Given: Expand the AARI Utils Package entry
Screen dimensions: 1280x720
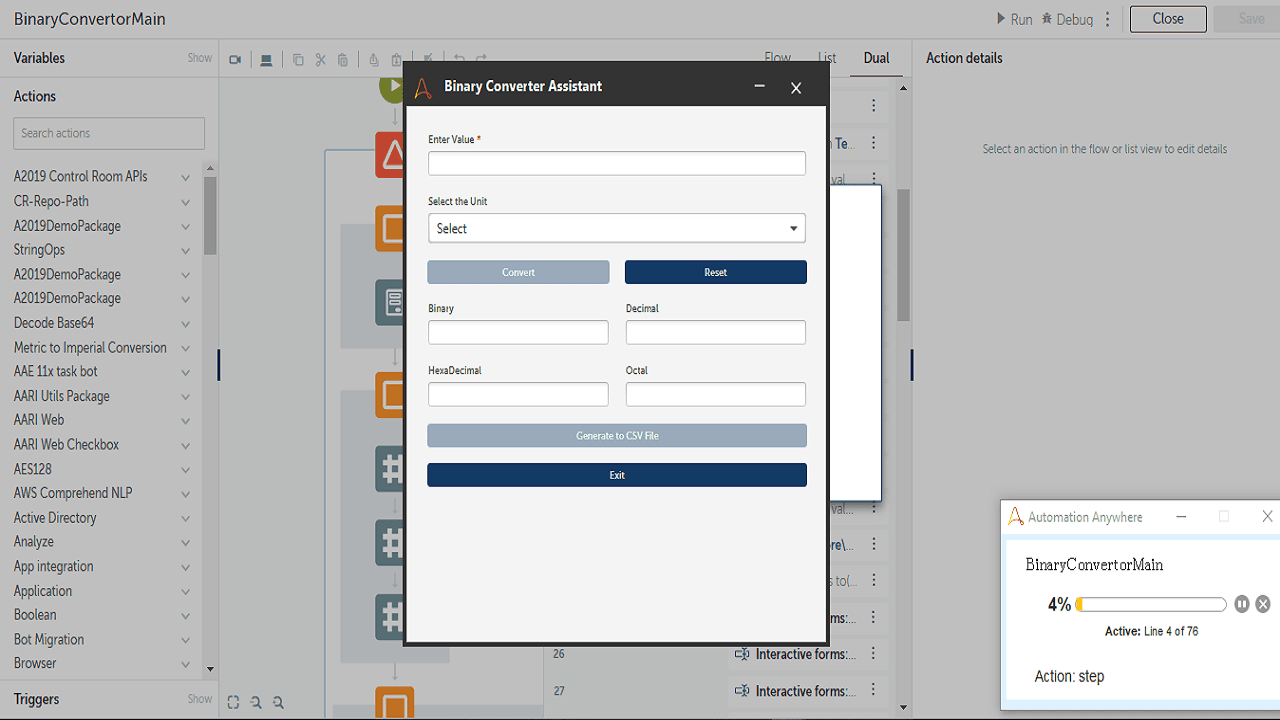Looking at the screenshot, I should [185, 397].
